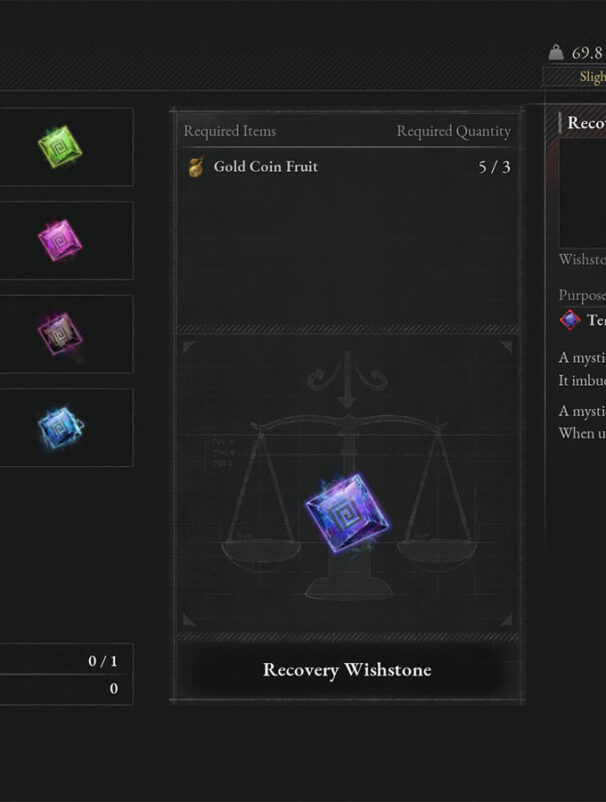Select the blue wishstone slot
The height and width of the screenshot is (802, 606).
66,428
